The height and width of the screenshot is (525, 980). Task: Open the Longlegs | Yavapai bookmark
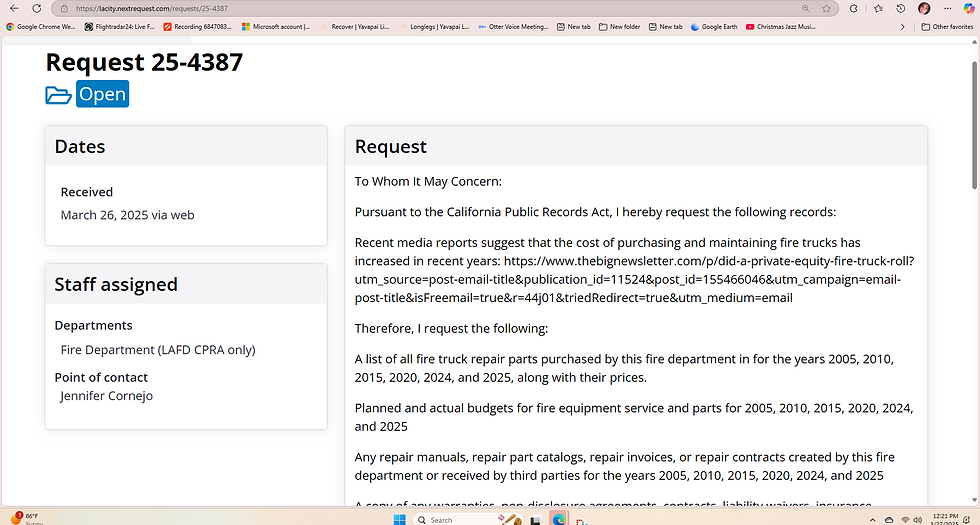(x=434, y=27)
